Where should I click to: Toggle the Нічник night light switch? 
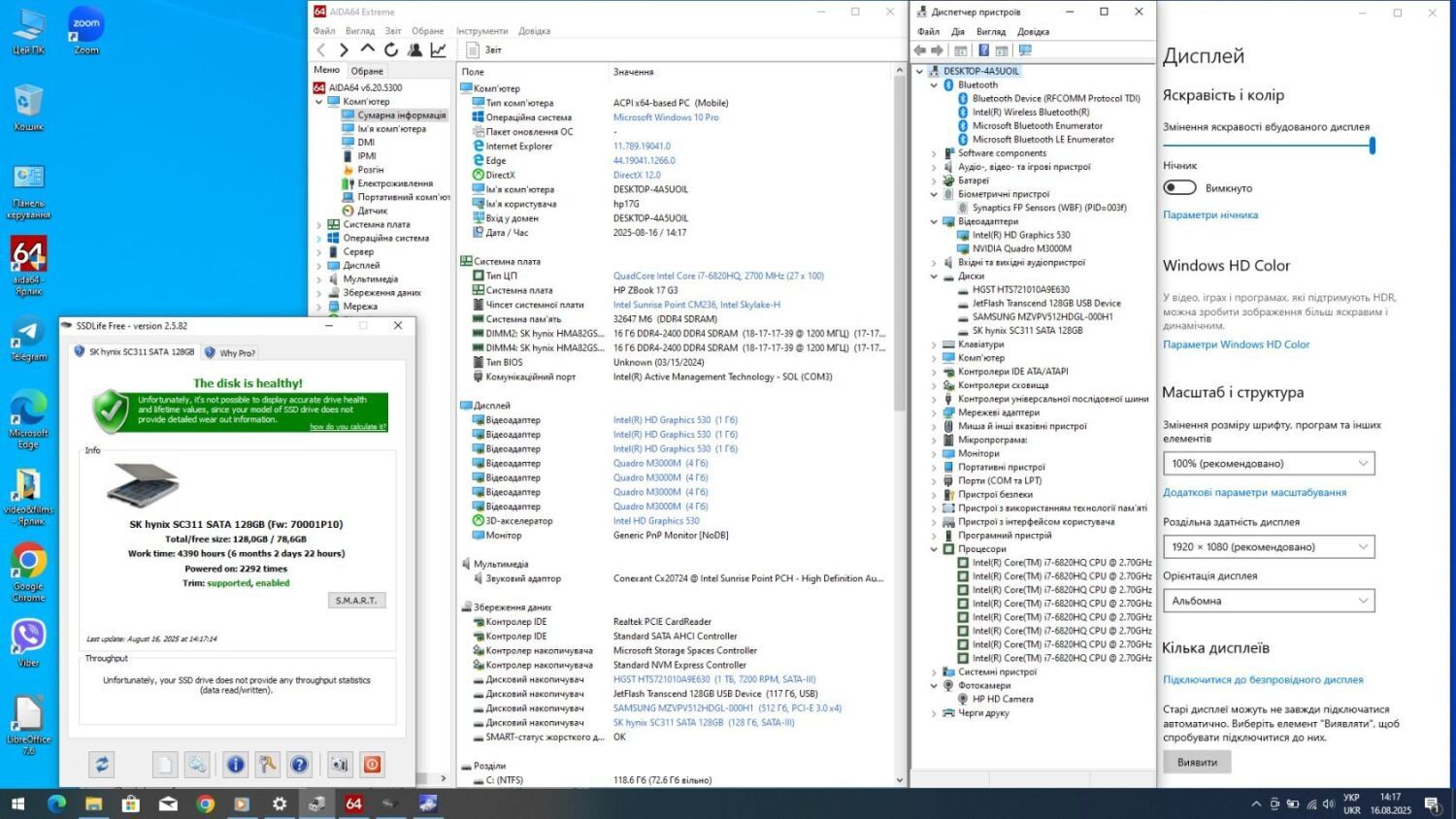[x=1179, y=187]
